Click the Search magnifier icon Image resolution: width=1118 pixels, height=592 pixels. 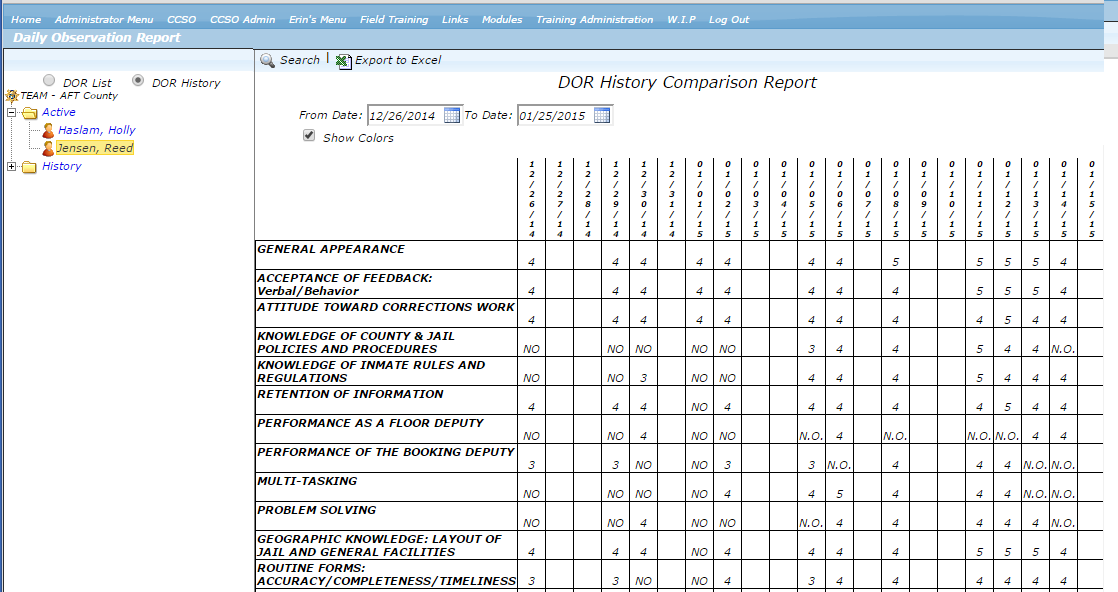pos(267,61)
